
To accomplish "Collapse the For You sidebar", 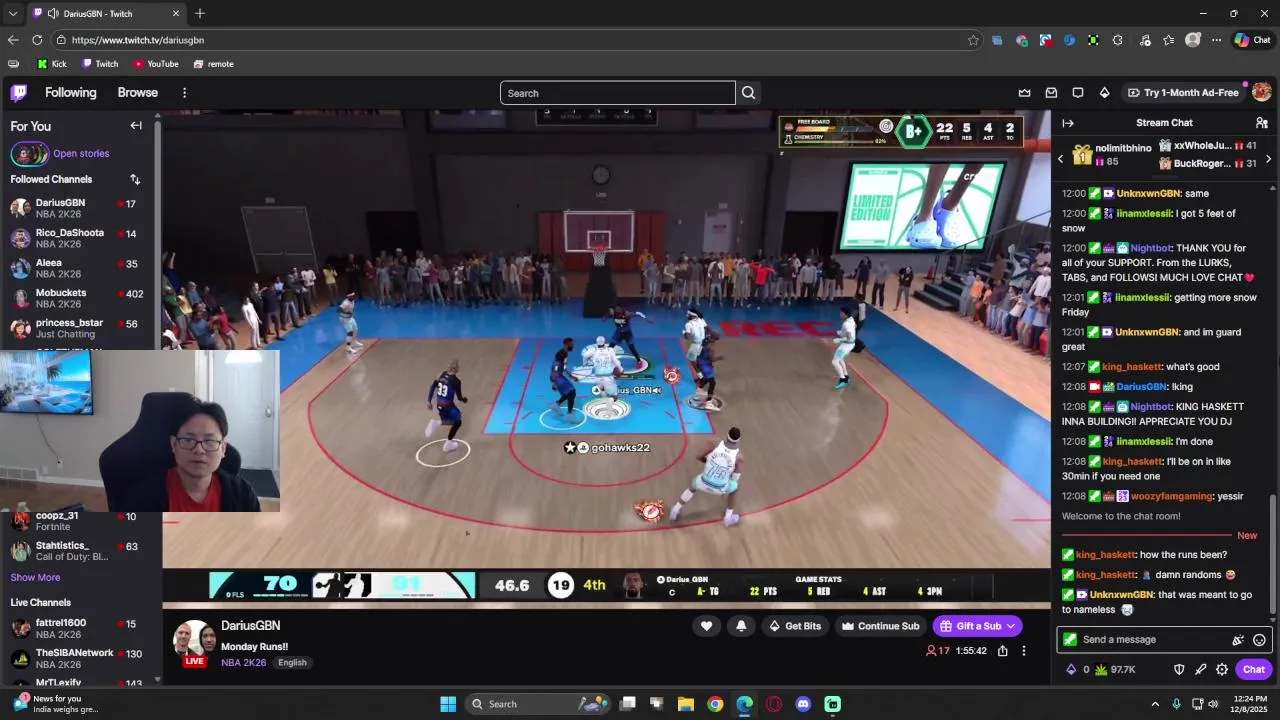I will (136, 126).
